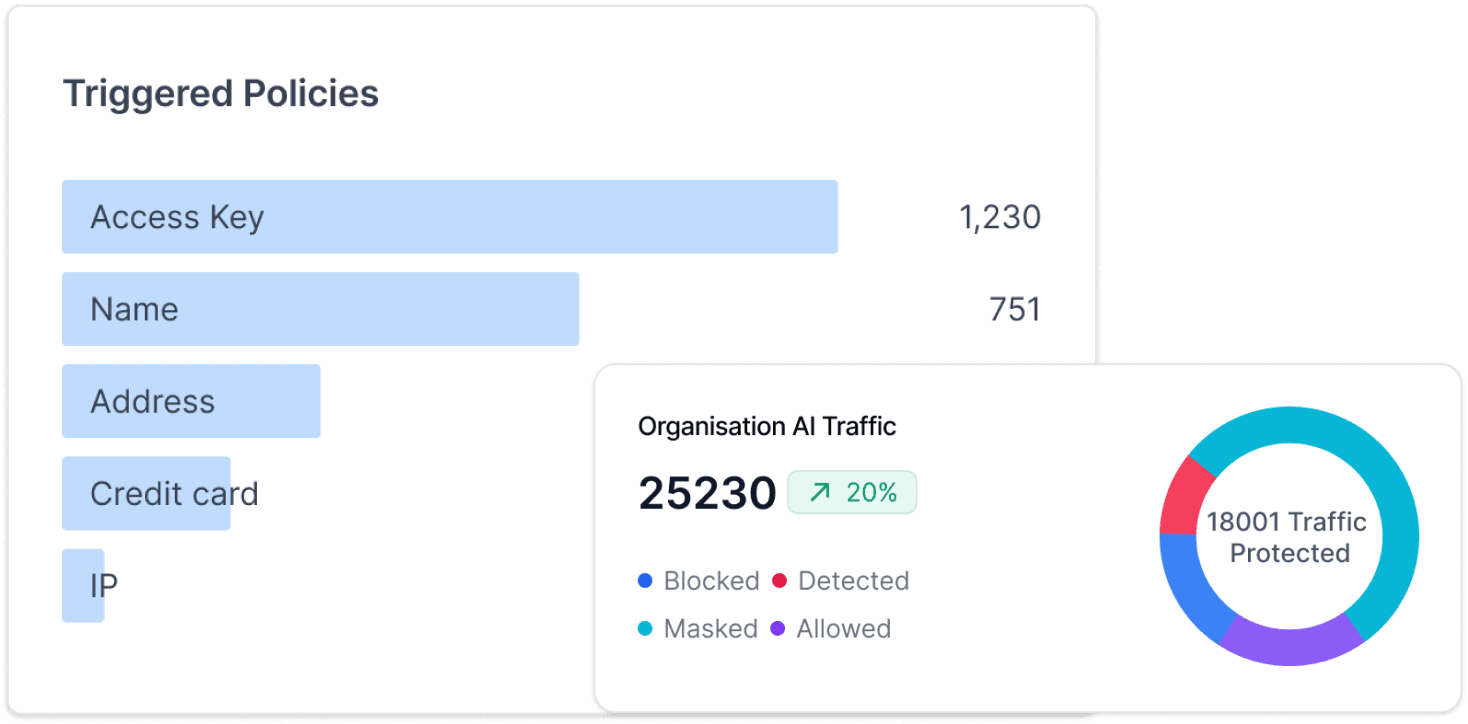Click the Allowed purple legend dot

[x=778, y=628]
